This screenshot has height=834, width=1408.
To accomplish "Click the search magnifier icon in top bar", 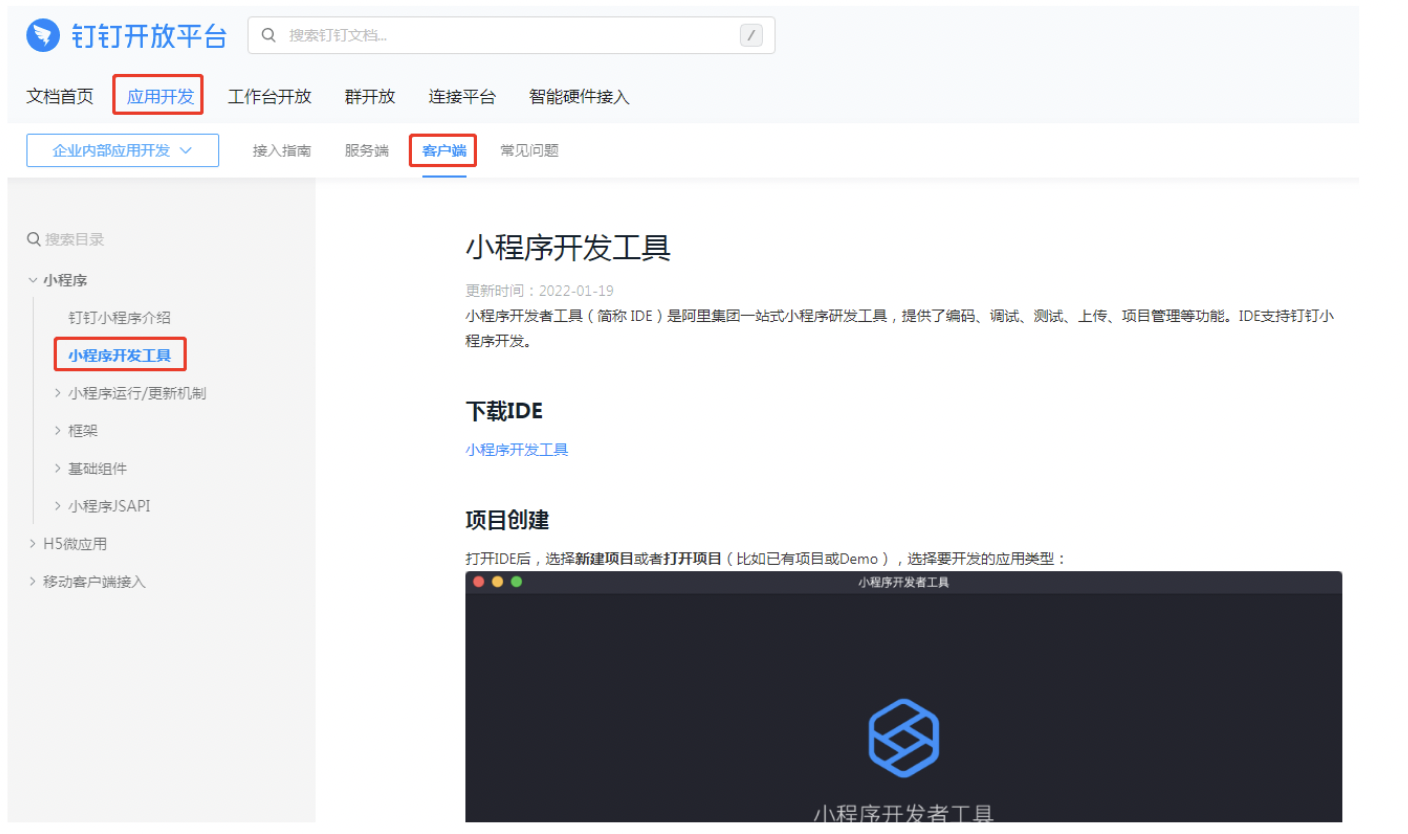I will point(268,35).
